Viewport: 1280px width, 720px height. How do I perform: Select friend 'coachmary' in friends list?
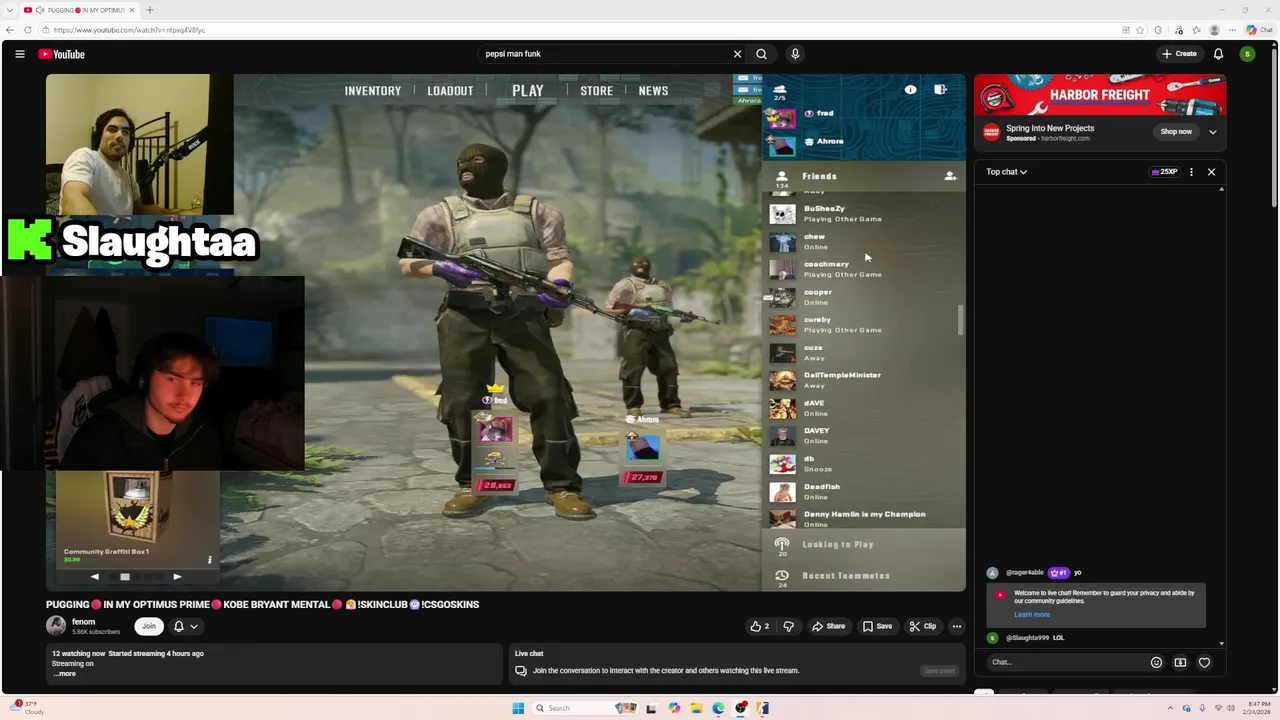pos(862,269)
